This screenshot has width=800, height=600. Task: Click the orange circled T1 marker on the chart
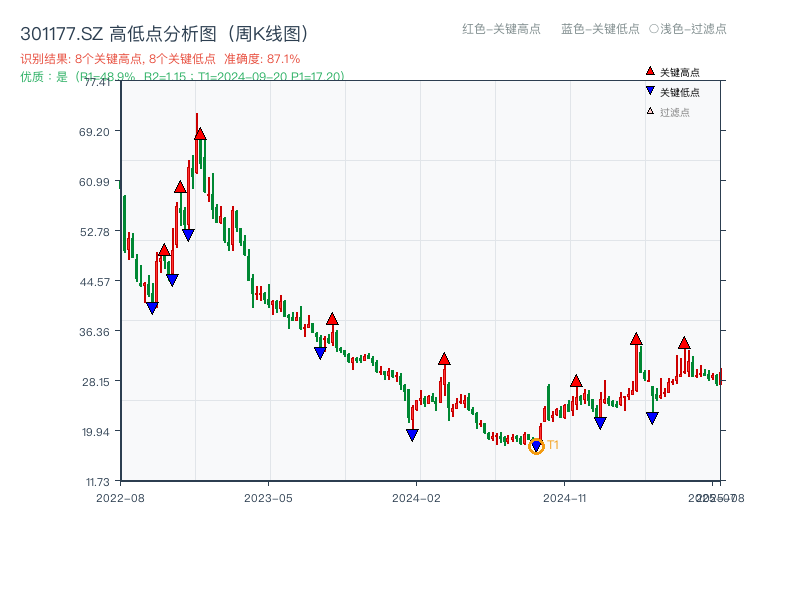click(536, 445)
